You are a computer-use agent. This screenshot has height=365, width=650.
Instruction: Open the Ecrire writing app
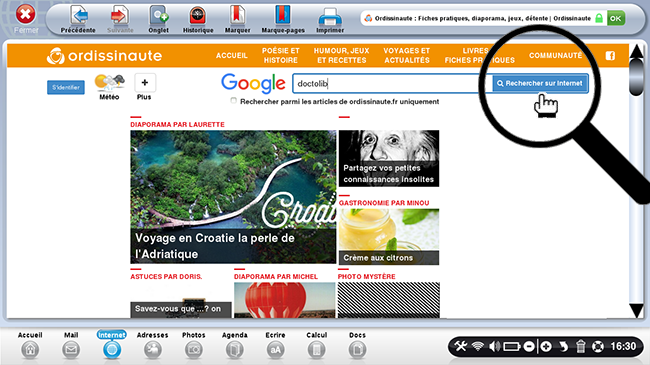point(275,346)
